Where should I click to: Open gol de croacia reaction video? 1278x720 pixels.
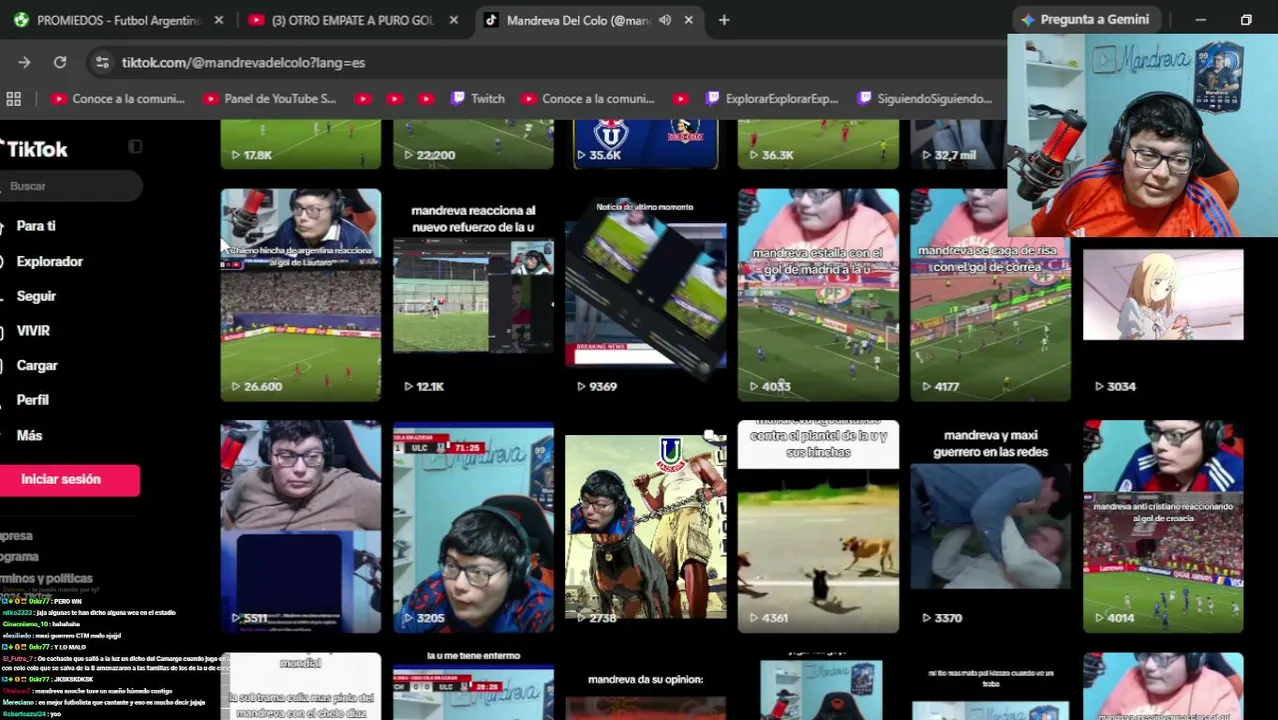point(1163,527)
